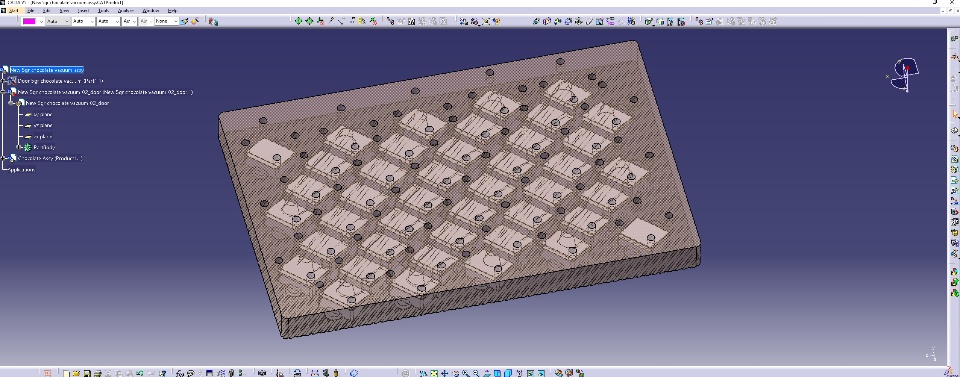The image size is (960, 377).
Task: Click the Save icon in bottom toolbar
Action: click(x=88, y=373)
